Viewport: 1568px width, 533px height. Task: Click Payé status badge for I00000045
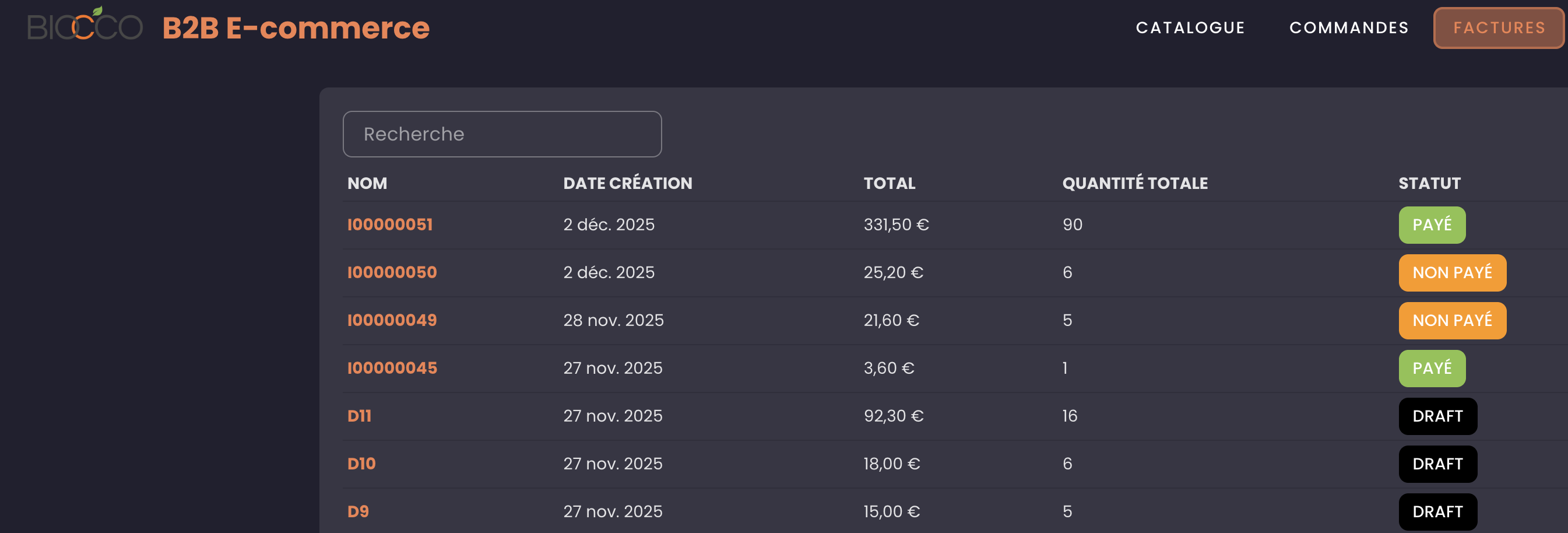(1431, 368)
